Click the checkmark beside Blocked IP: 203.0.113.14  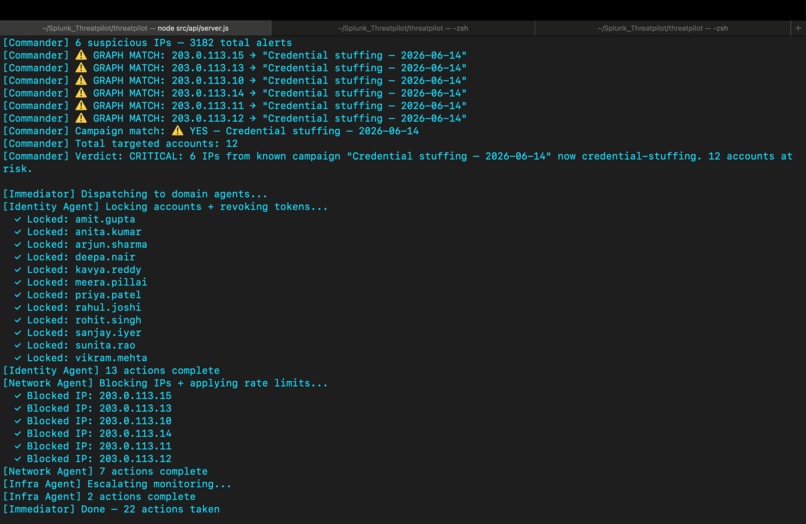pyautogui.click(x=18, y=433)
